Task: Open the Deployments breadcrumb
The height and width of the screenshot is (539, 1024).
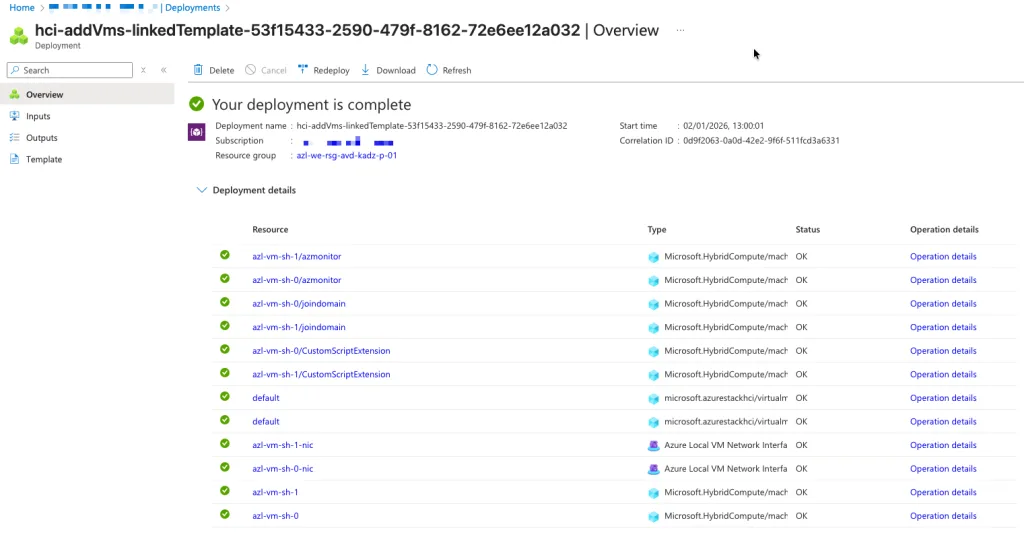Action: 194,8
